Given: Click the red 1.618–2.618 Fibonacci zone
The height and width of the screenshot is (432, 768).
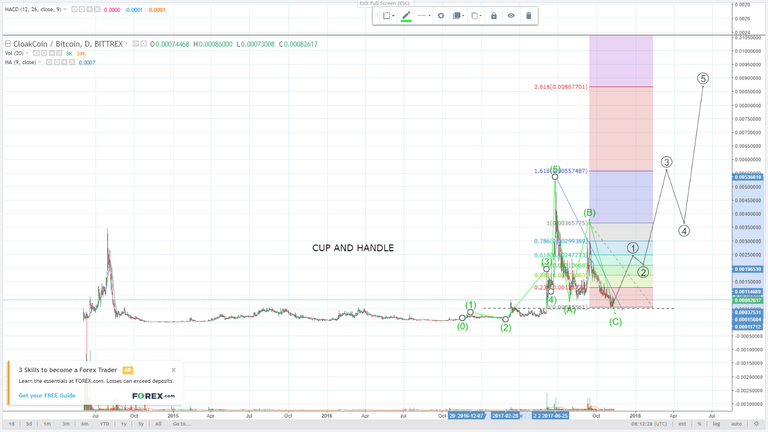Looking at the screenshot, I should click(x=621, y=129).
